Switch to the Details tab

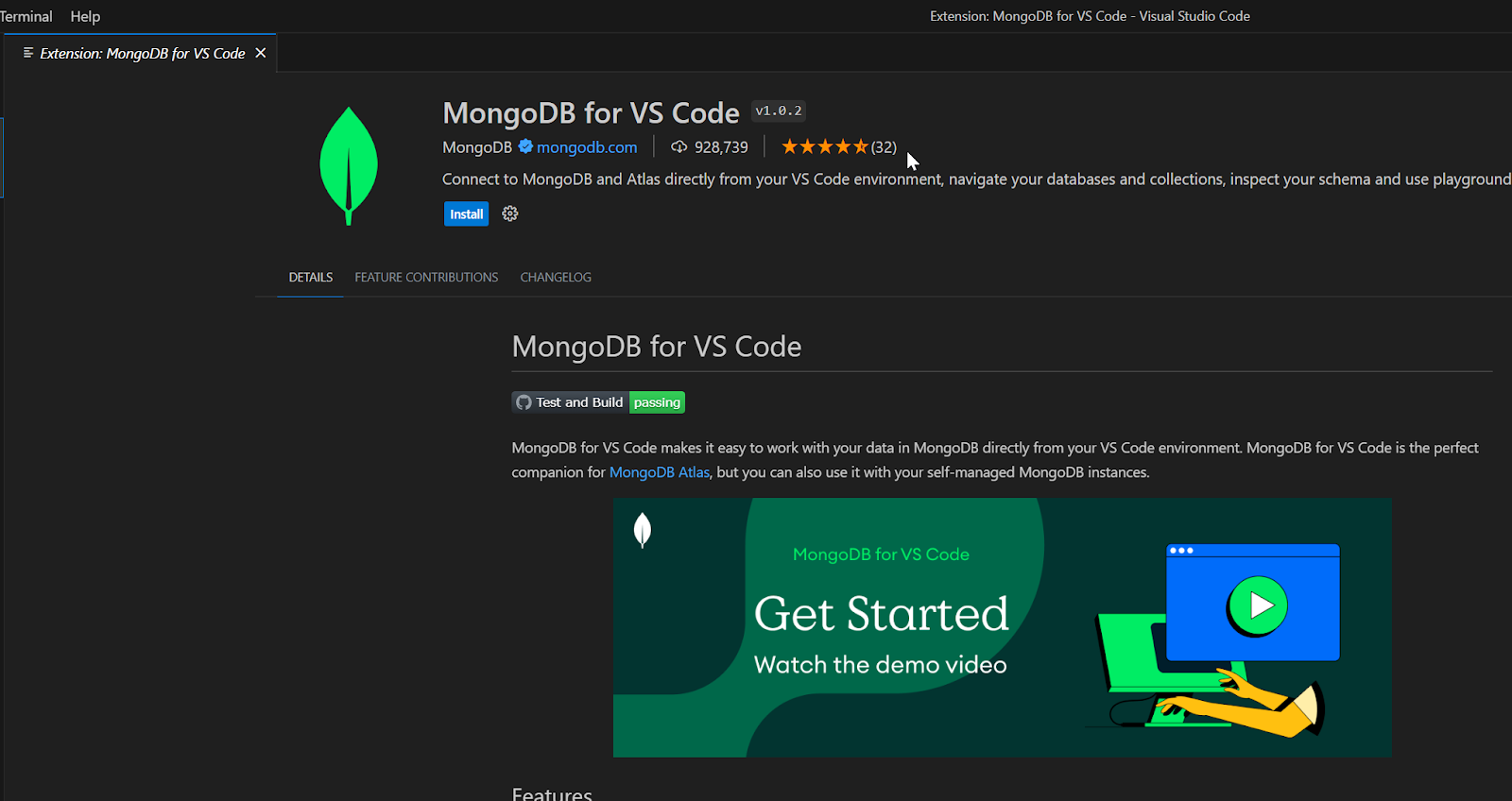311,277
